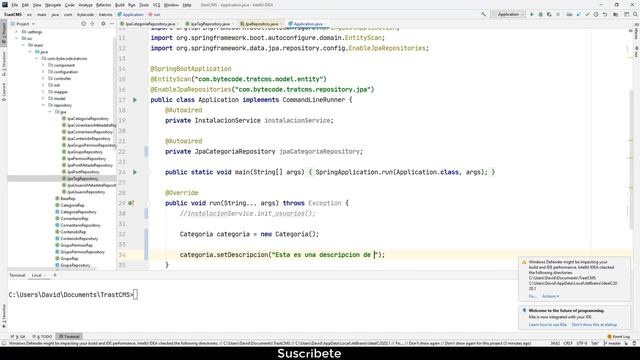Click run gutter icon beside main method
640x360 pixels.
[x=135, y=172]
